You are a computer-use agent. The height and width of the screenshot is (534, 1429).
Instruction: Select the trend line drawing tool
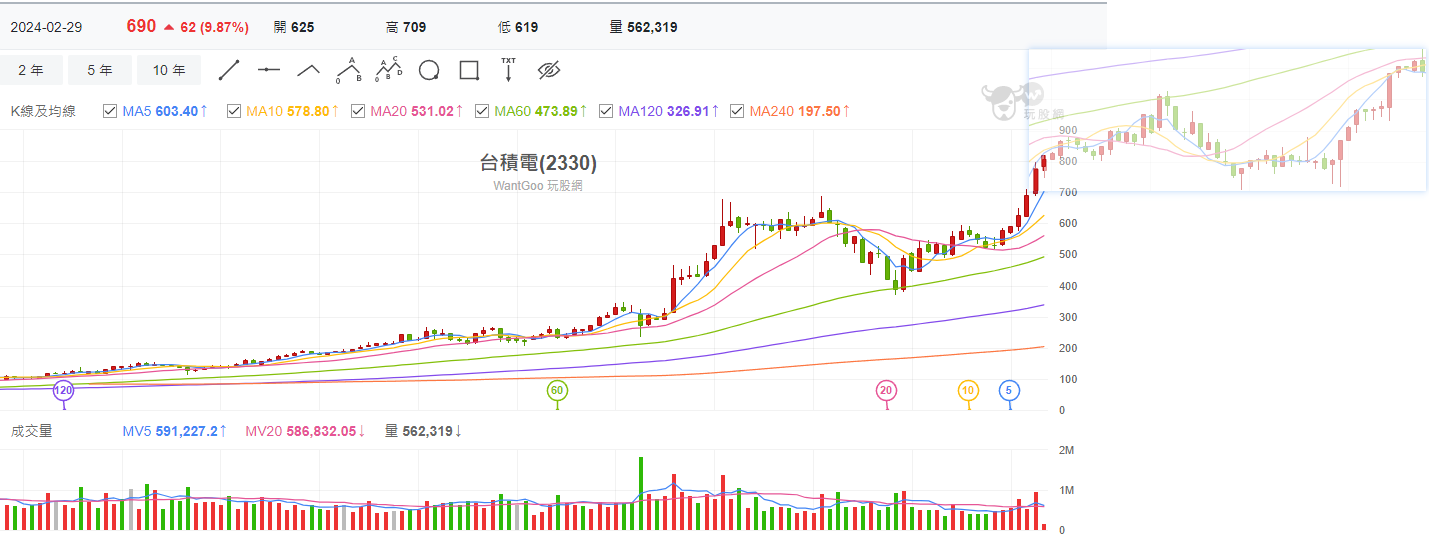[x=229, y=70]
